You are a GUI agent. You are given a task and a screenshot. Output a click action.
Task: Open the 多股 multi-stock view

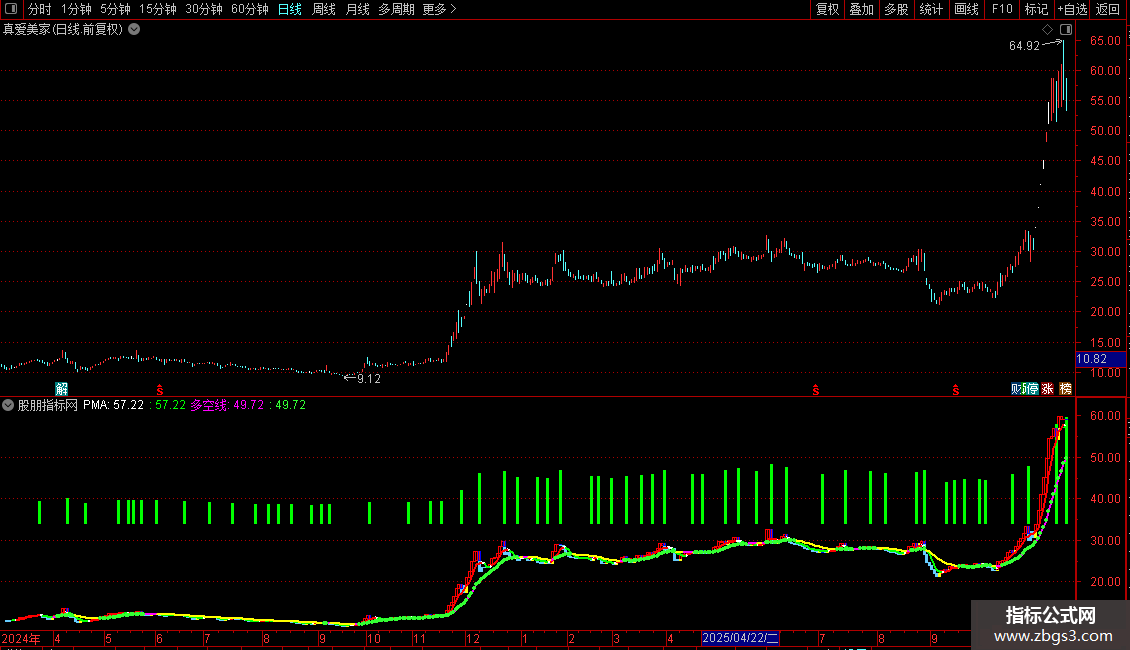(x=897, y=9)
